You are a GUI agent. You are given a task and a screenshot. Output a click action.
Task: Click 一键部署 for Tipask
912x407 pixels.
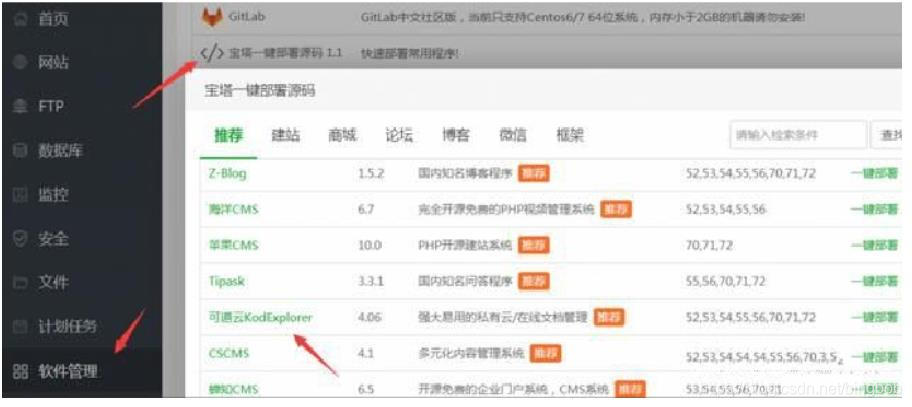click(874, 281)
